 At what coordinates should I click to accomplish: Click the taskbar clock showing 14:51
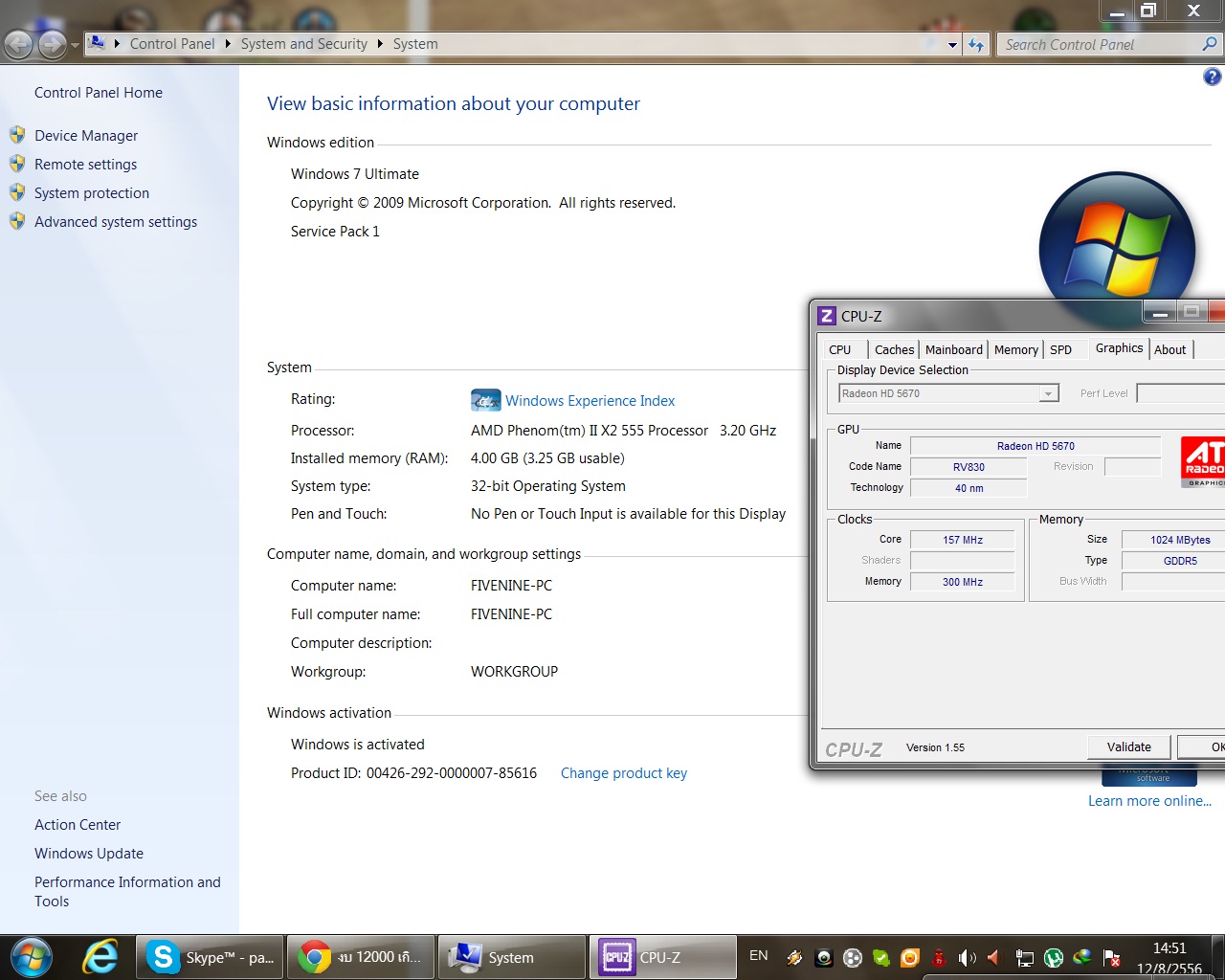(1169, 948)
